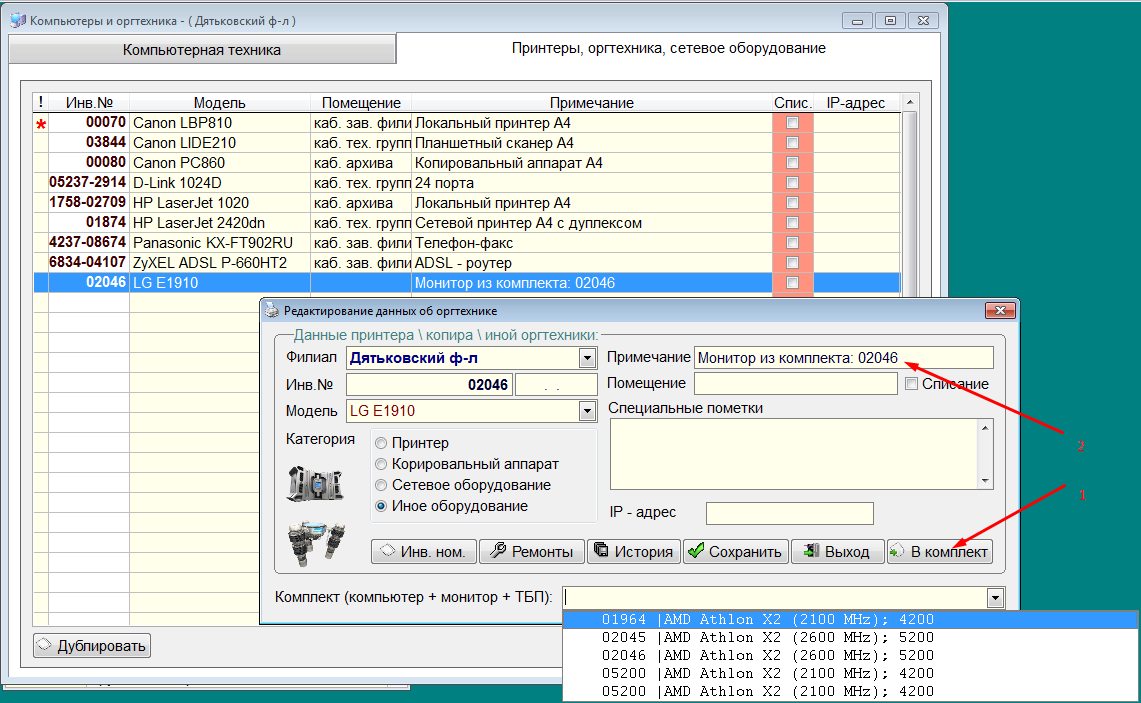
Task: Switch to the Компьютерная техника tab
Action: pos(202,49)
